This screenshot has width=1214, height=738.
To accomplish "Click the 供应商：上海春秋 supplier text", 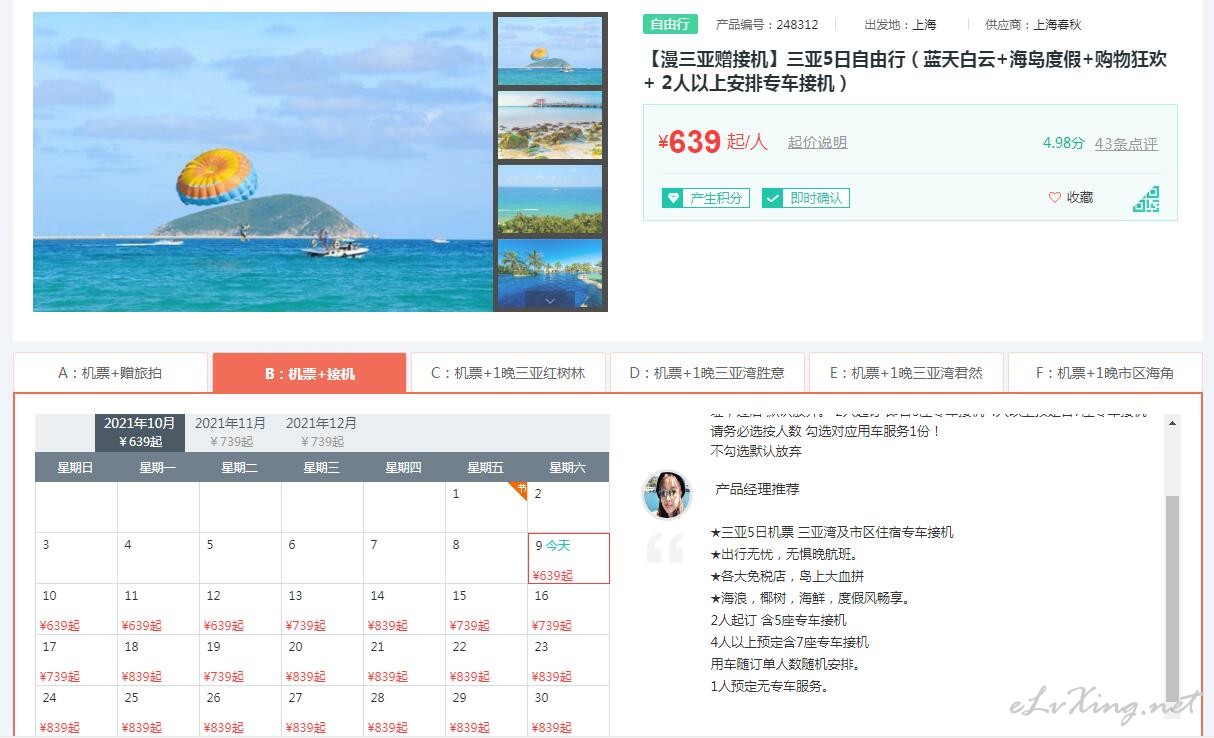I will 1033,25.
